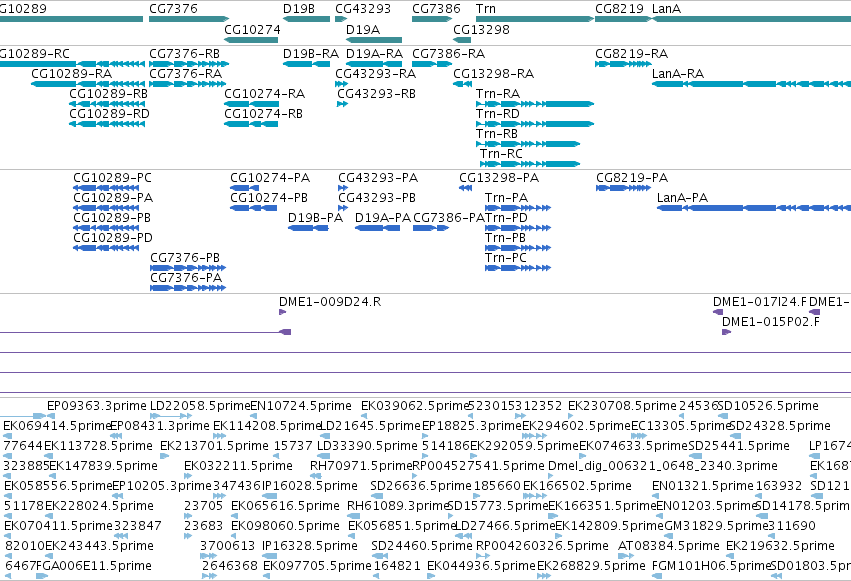851x581 pixels.
Task: Click the LanA gene label
Action: click(666, 9)
